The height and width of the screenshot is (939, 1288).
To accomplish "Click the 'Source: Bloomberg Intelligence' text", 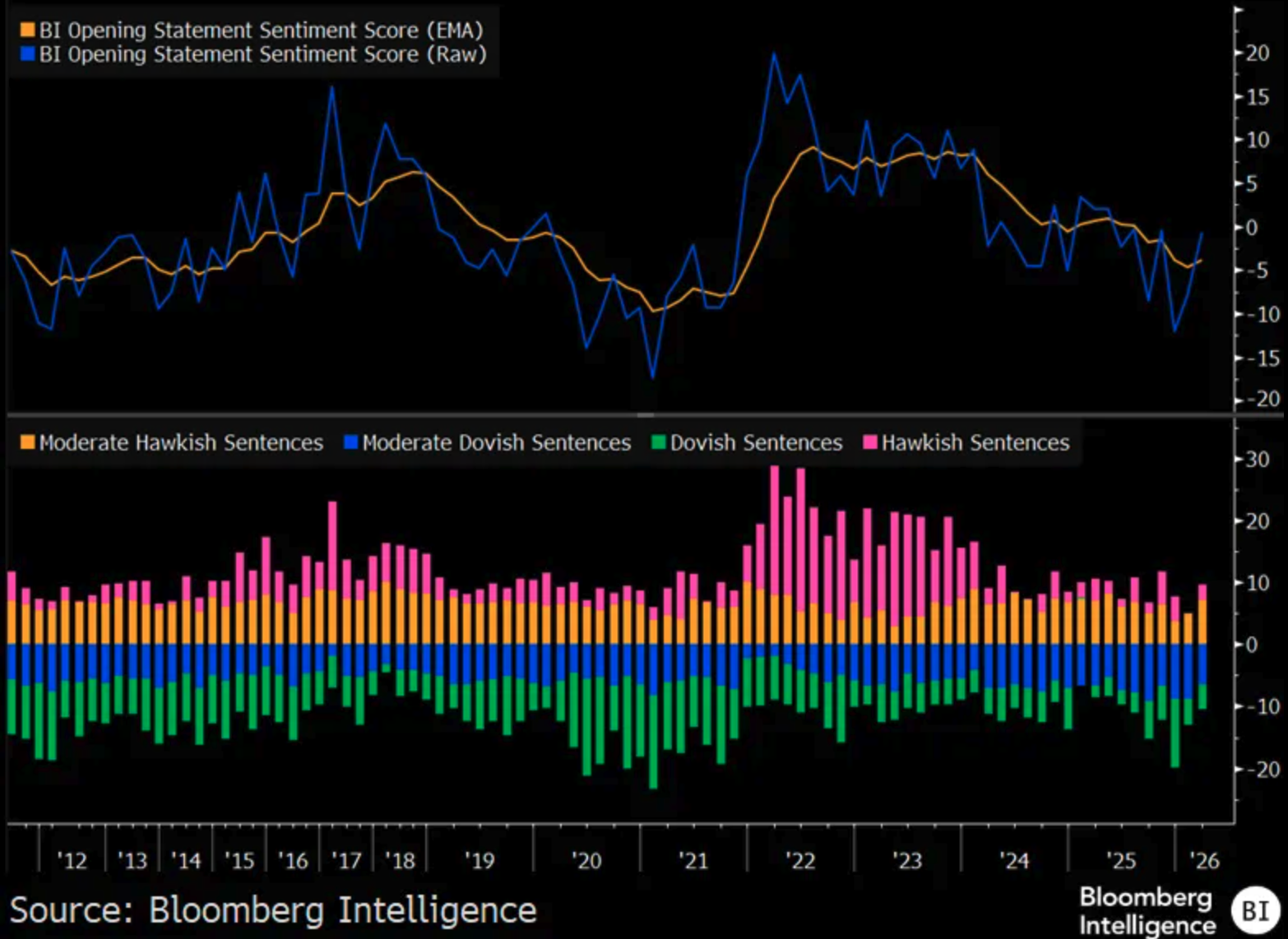I will pyautogui.click(x=272, y=910).
